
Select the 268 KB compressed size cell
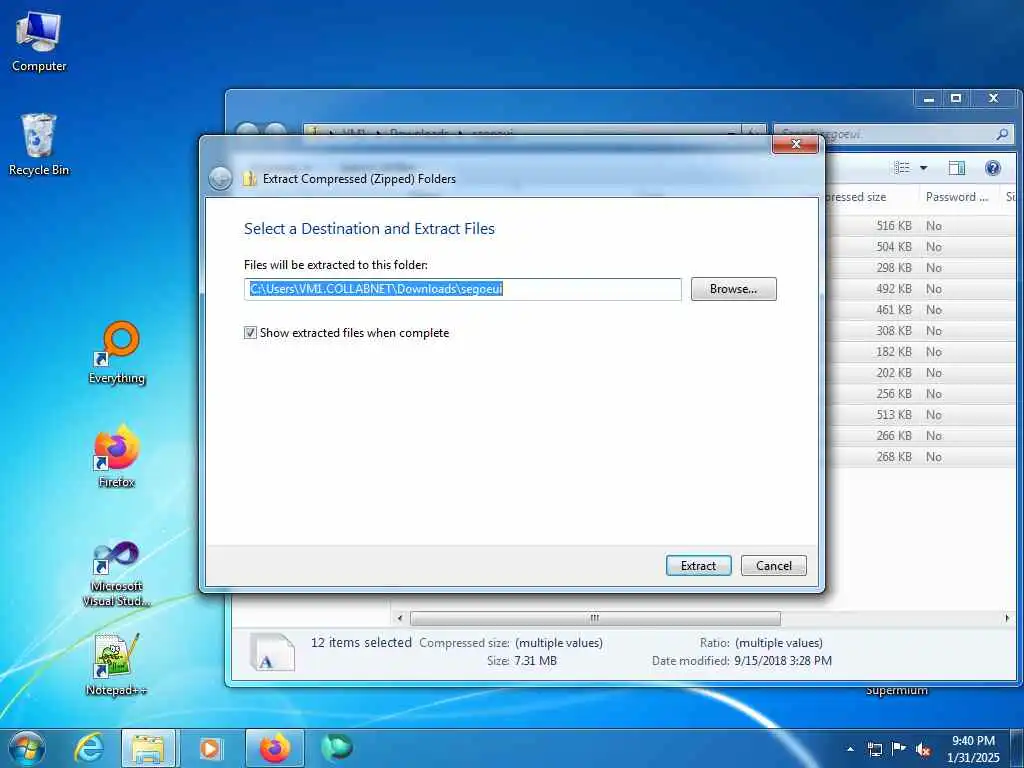[893, 456]
